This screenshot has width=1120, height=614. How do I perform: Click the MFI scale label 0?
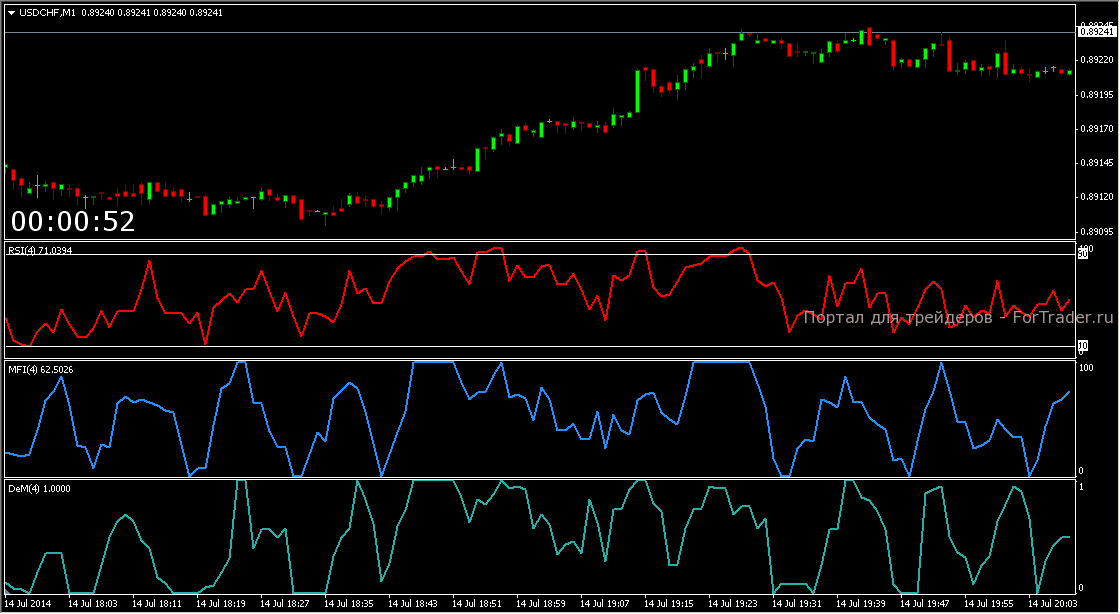click(x=1081, y=470)
